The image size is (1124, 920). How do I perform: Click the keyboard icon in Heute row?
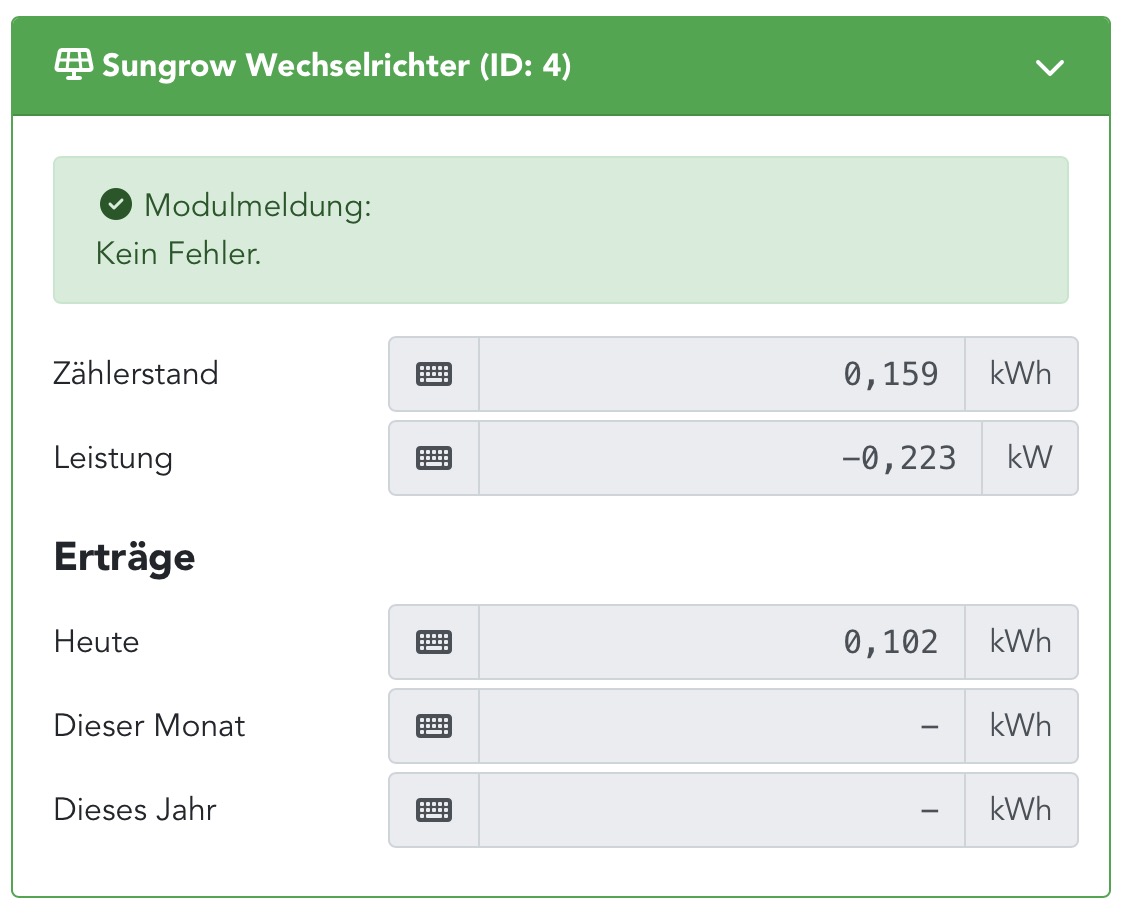tap(433, 642)
